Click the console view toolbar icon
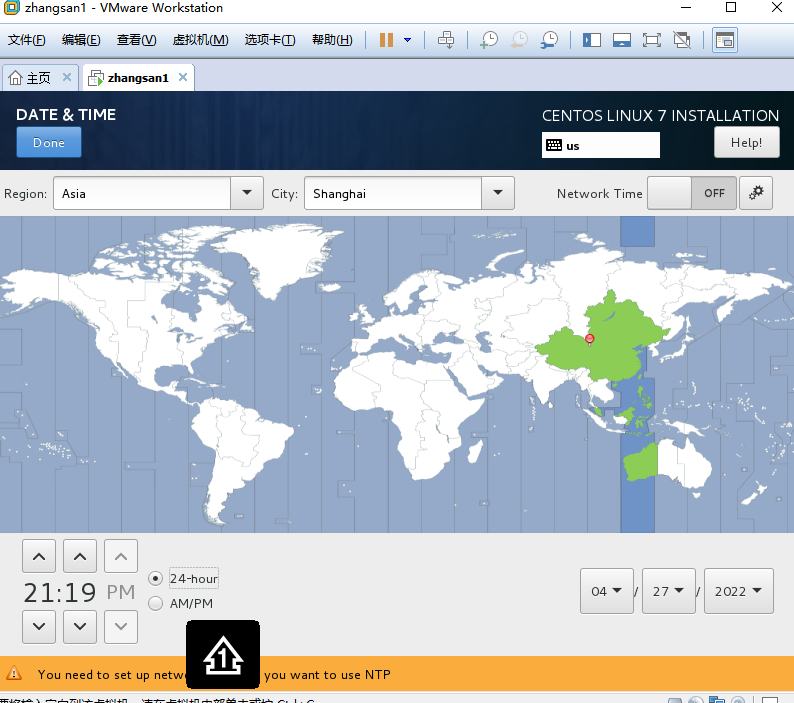The image size is (794, 703). point(725,40)
